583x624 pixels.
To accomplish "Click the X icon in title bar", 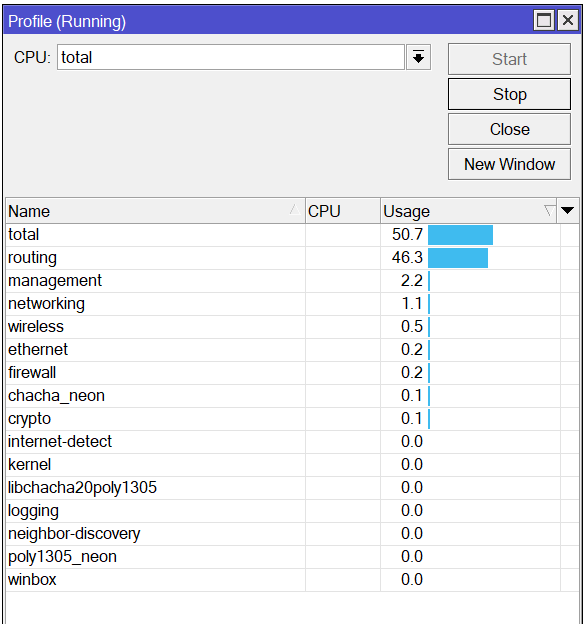I will click(x=568, y=20).
